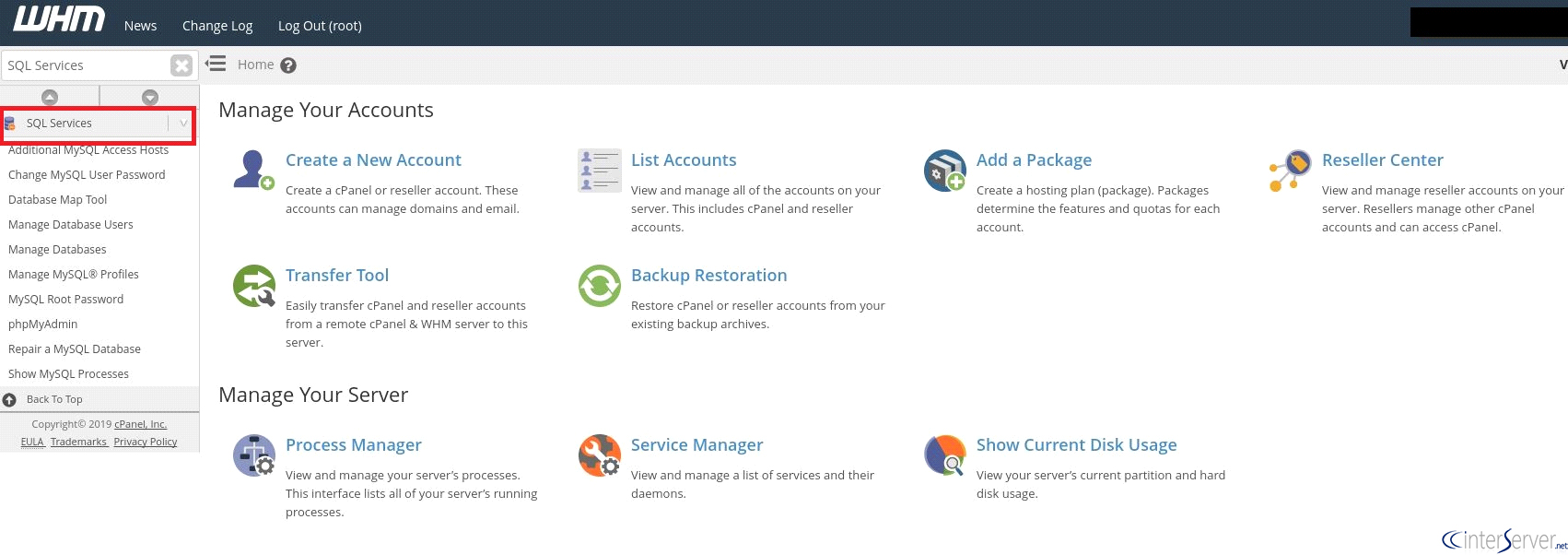
Task: Open the List Accounts link
Action: (x=684, y=160)
